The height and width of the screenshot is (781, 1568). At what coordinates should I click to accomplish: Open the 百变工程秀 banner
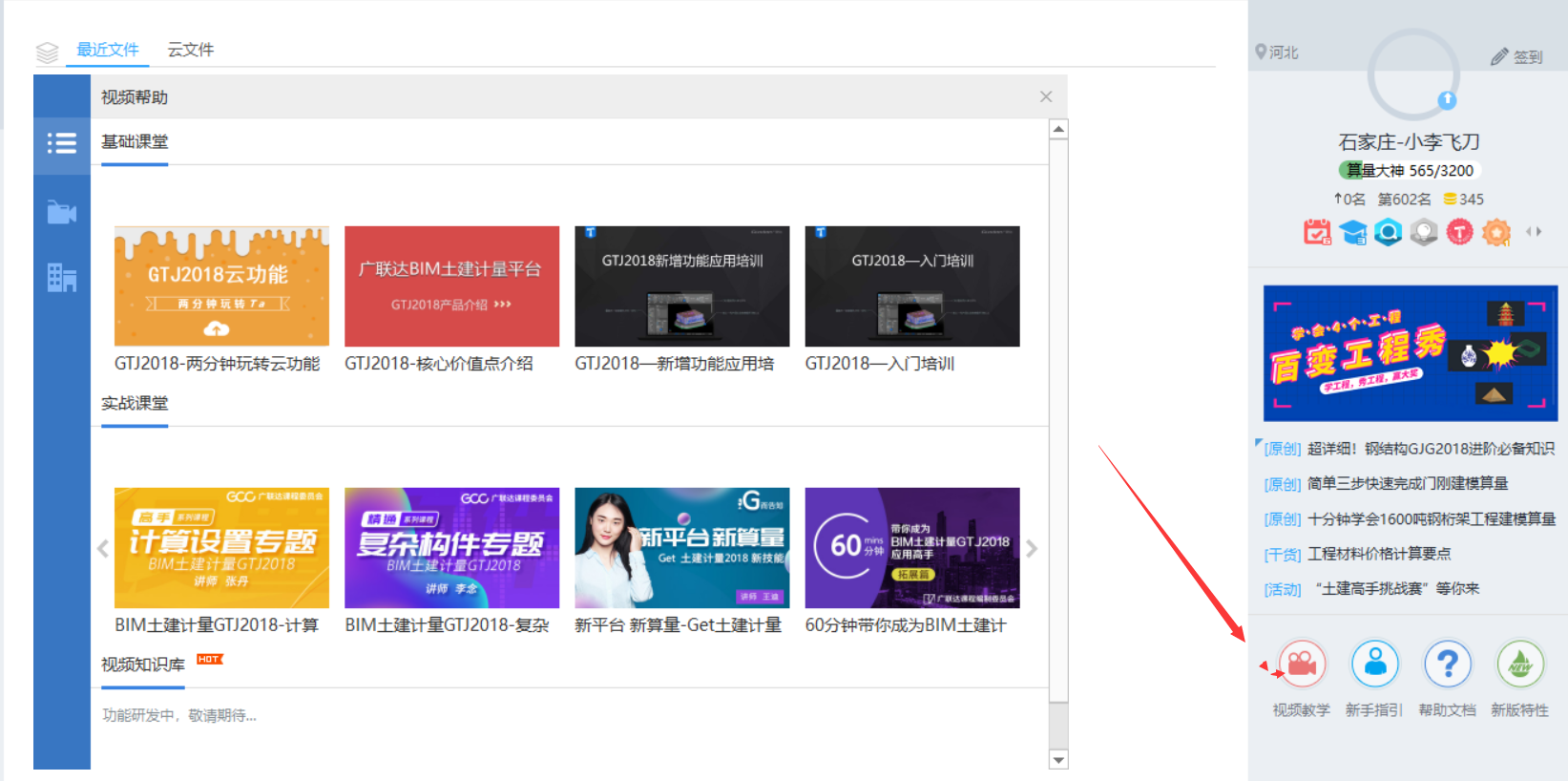(1411, 353)
